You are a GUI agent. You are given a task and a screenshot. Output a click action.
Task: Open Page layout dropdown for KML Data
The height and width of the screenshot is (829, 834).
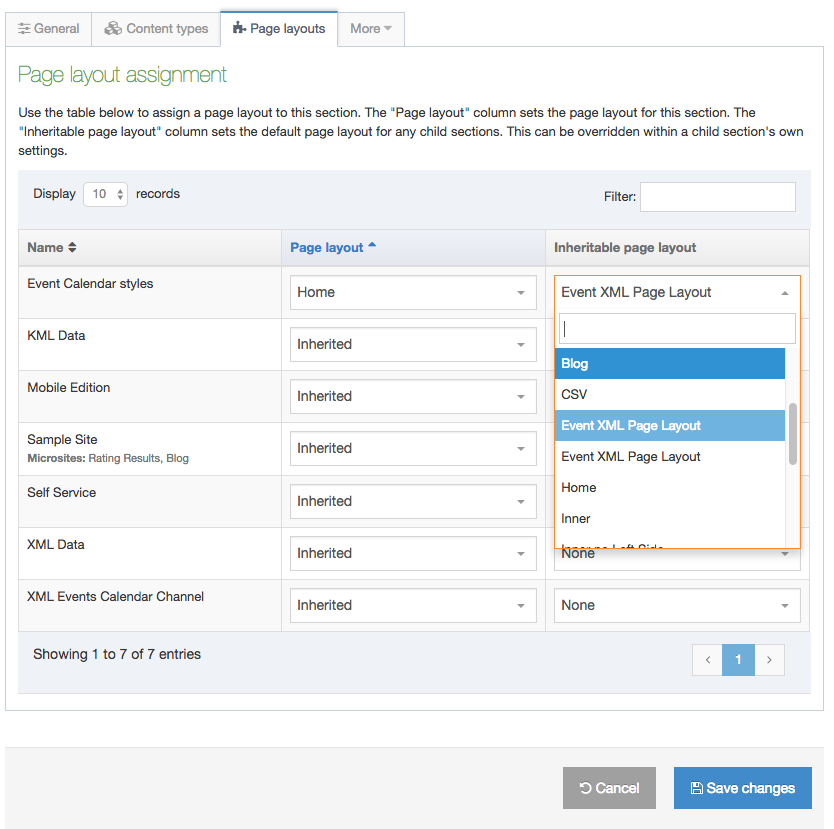click(411, 344)
